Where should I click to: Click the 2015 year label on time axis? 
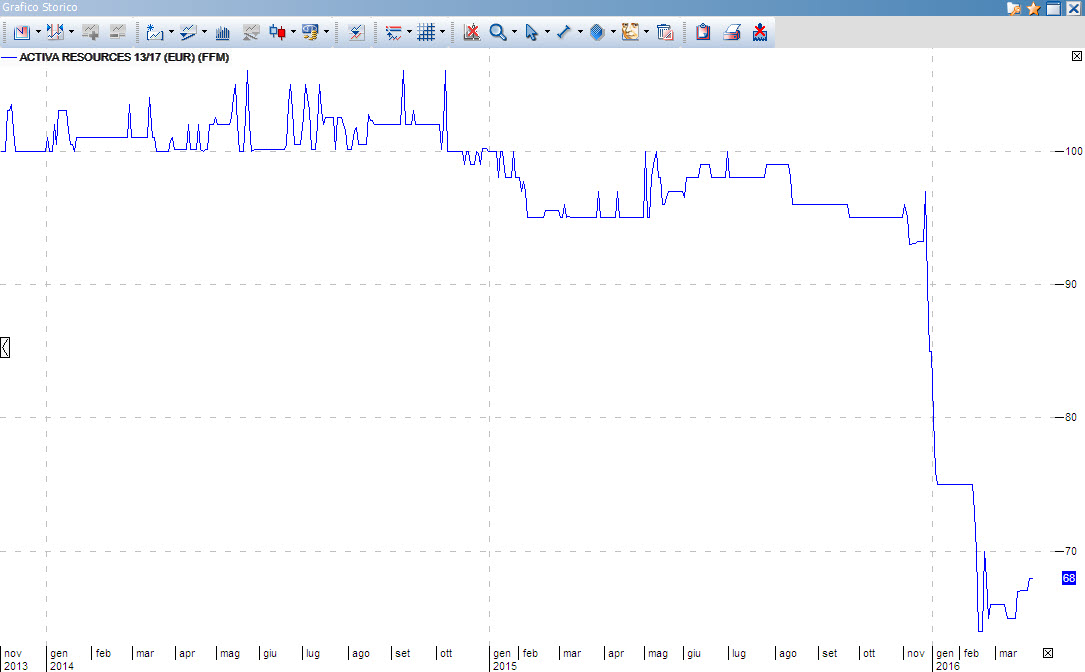click(x=504, y=666)
